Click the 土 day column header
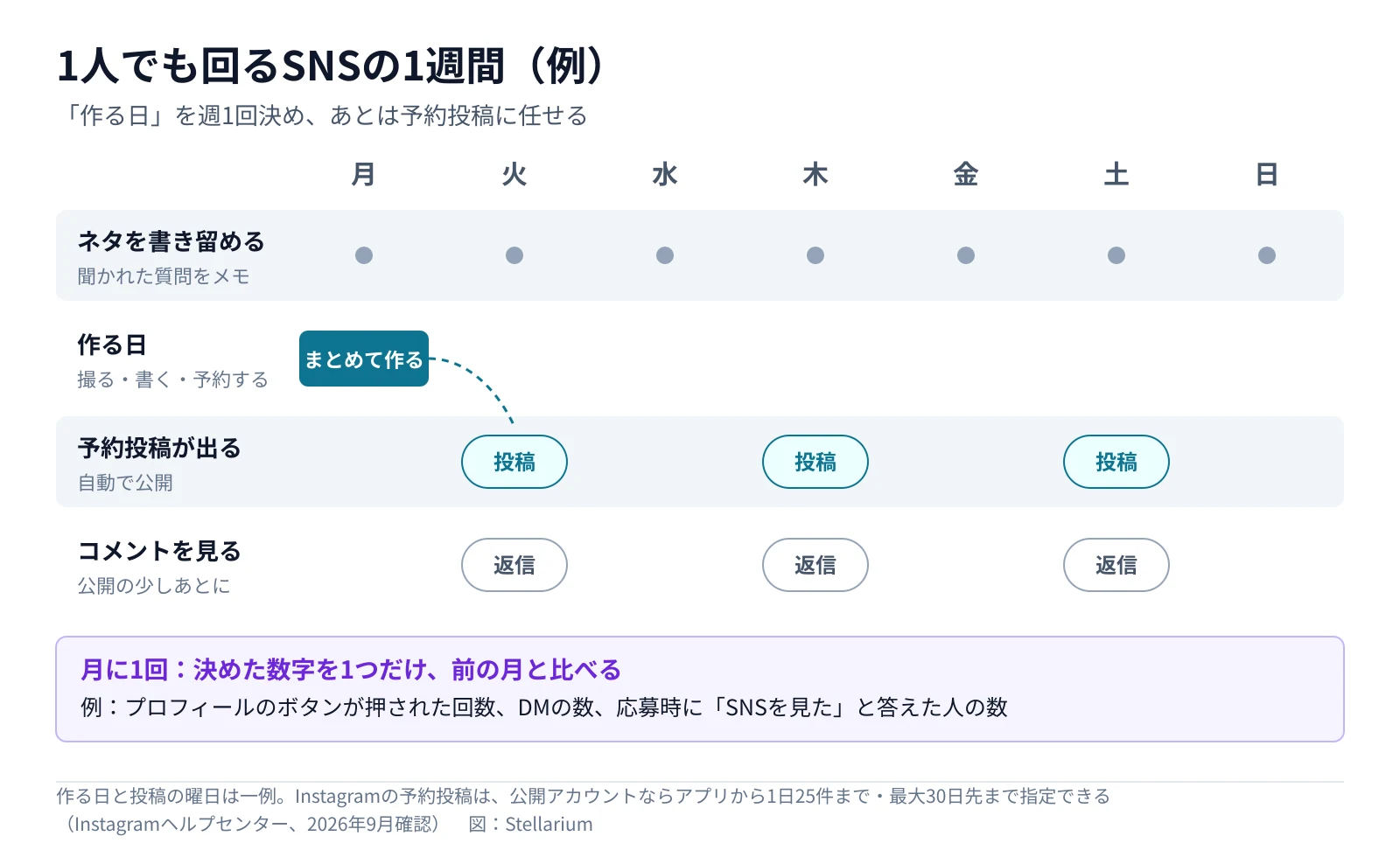Viewport: 1400px width, 864px height. (1116, 175)
